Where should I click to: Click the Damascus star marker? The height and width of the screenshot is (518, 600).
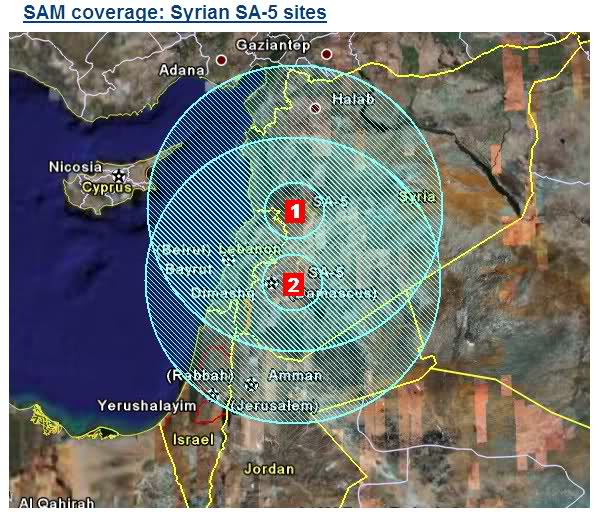272,284
